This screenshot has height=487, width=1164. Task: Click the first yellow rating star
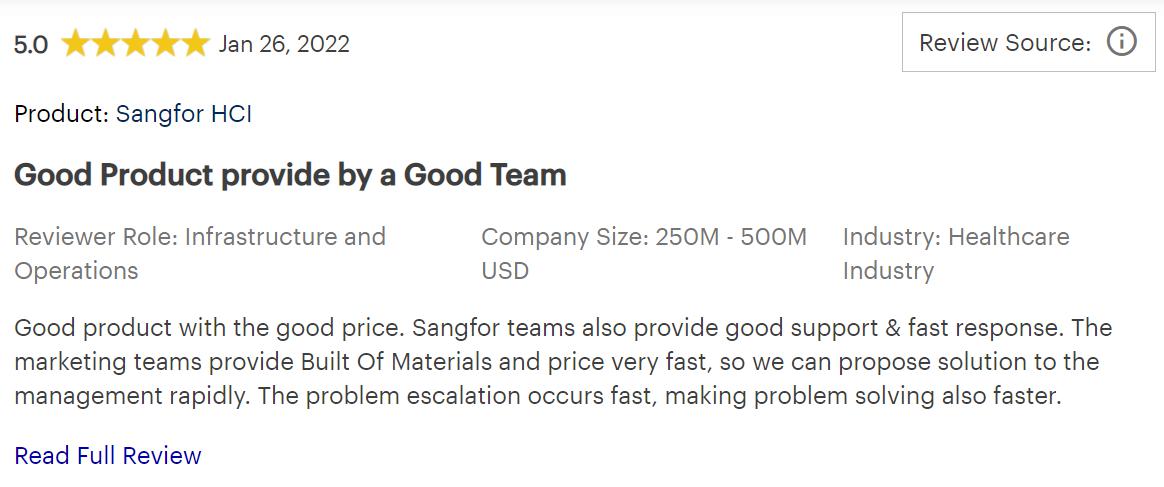[76, 44]
